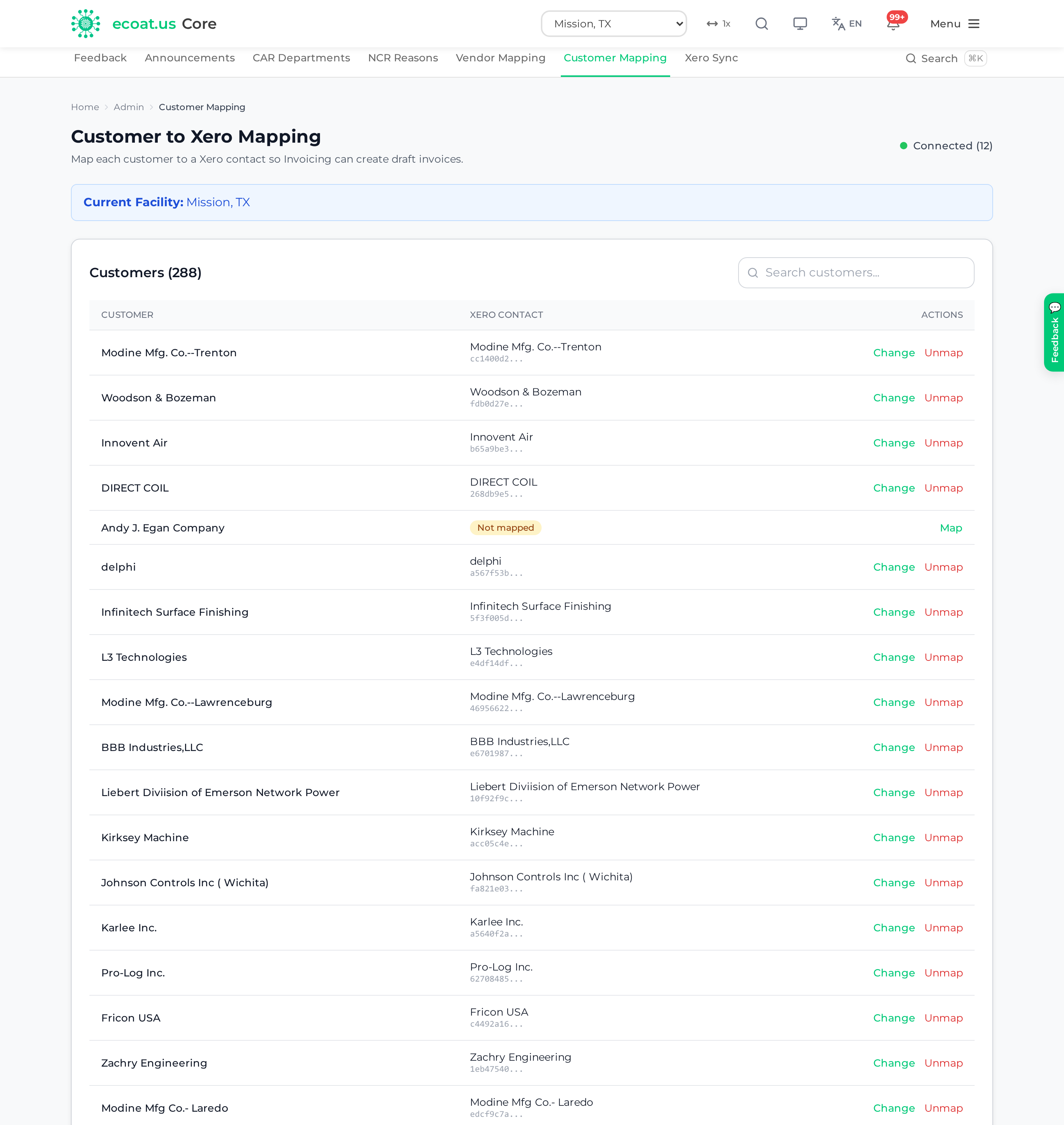Unmap Infinitech Surface Finishing
This screenshot has height=1125, width=1064.
[x=943, y=613]
